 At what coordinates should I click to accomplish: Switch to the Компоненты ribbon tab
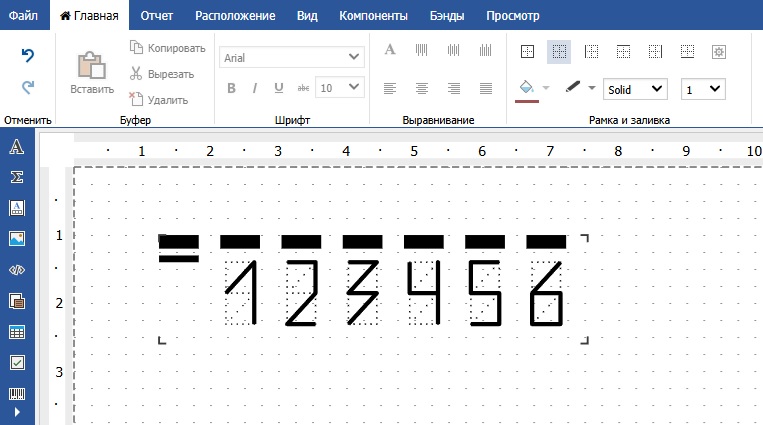point(373,16)
